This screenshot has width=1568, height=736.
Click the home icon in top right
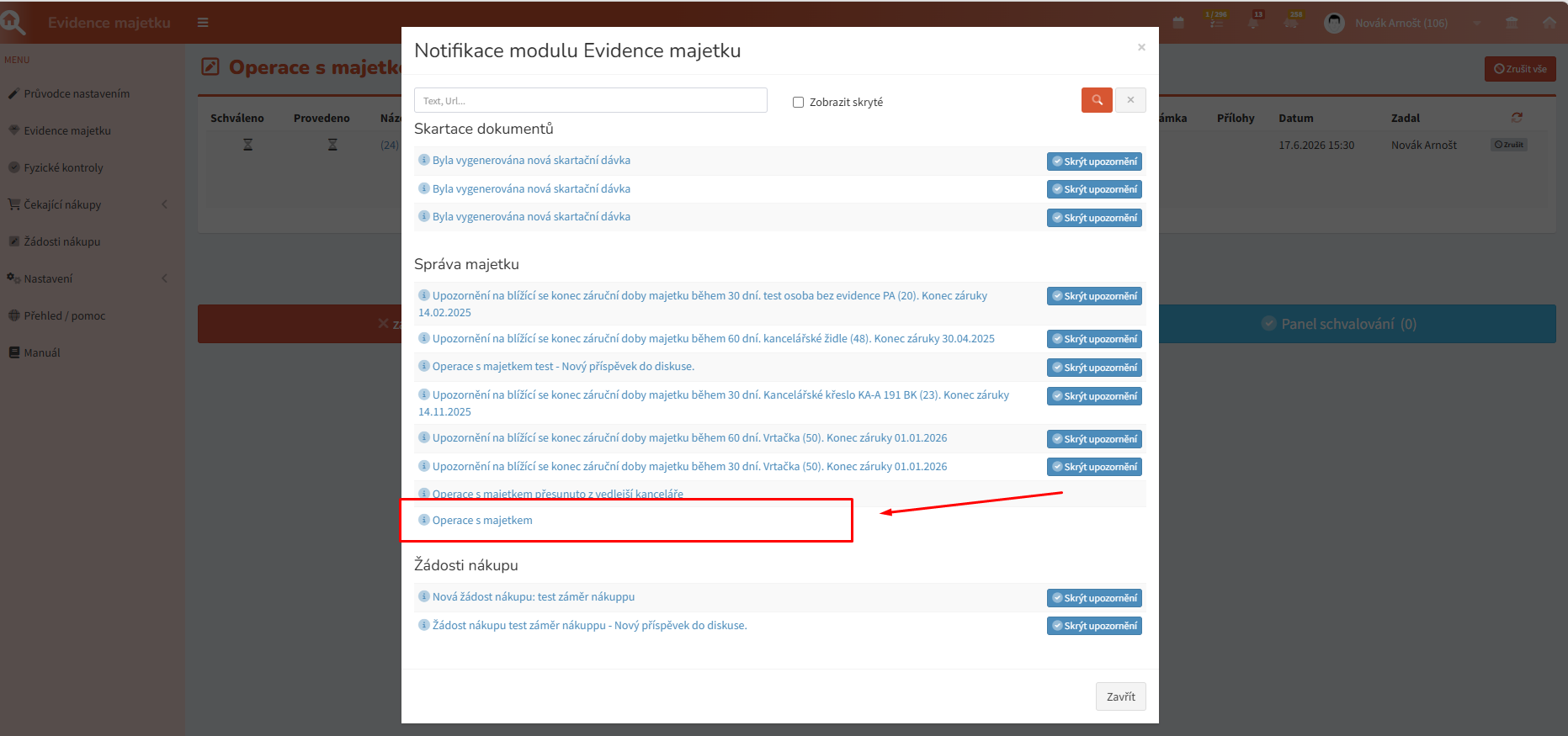[1549, 23]
